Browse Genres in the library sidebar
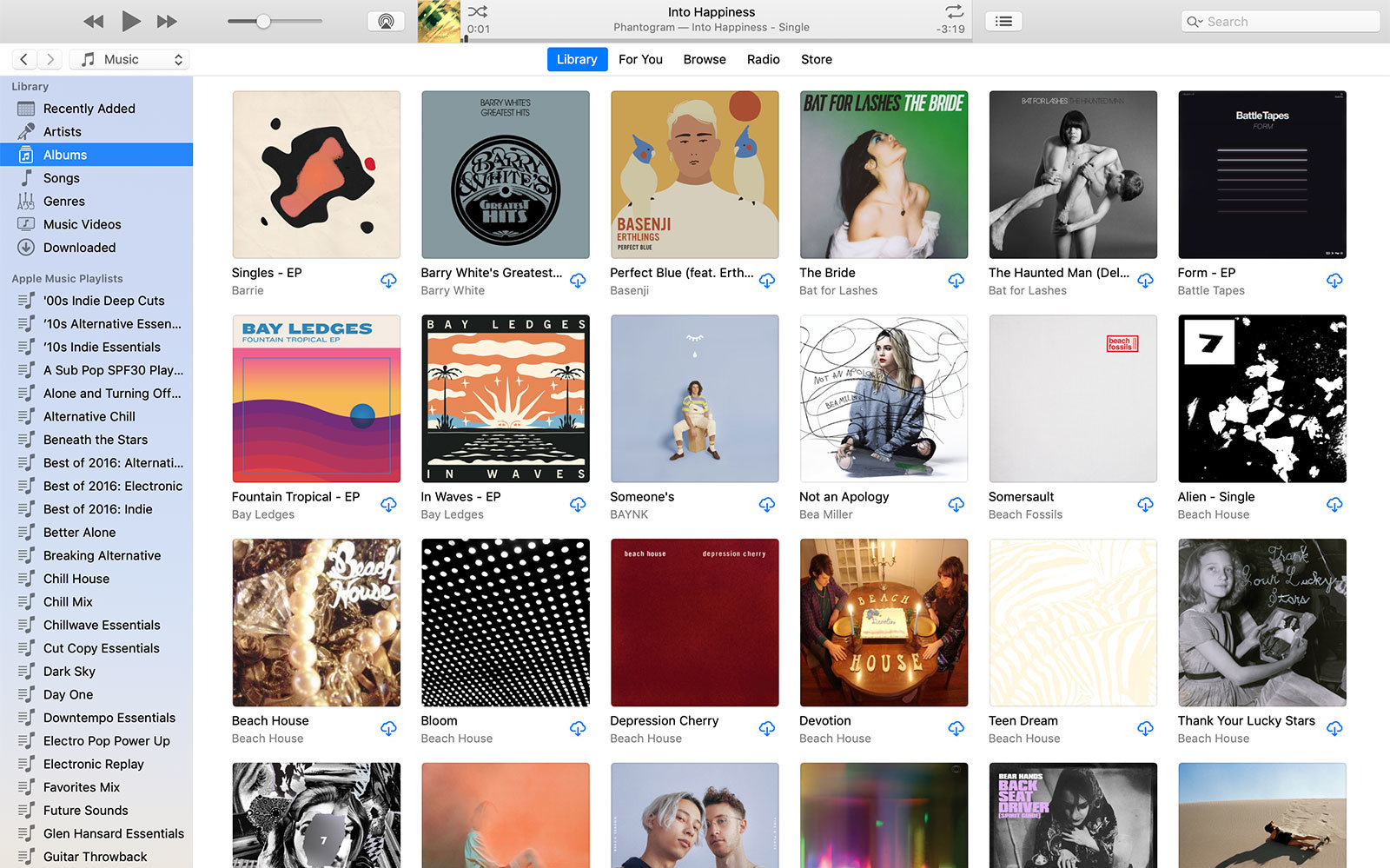The image size is (1390, 868). pos(63,201)
